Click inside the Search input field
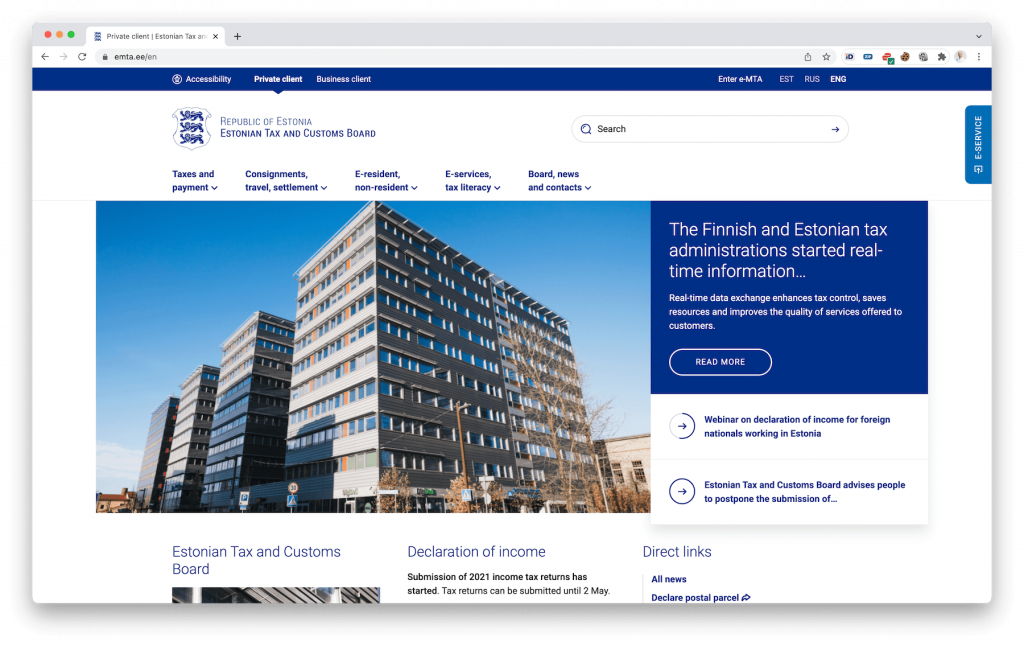Image resolution: width=1024 pixels, height=646 pixels. point(700,129)
